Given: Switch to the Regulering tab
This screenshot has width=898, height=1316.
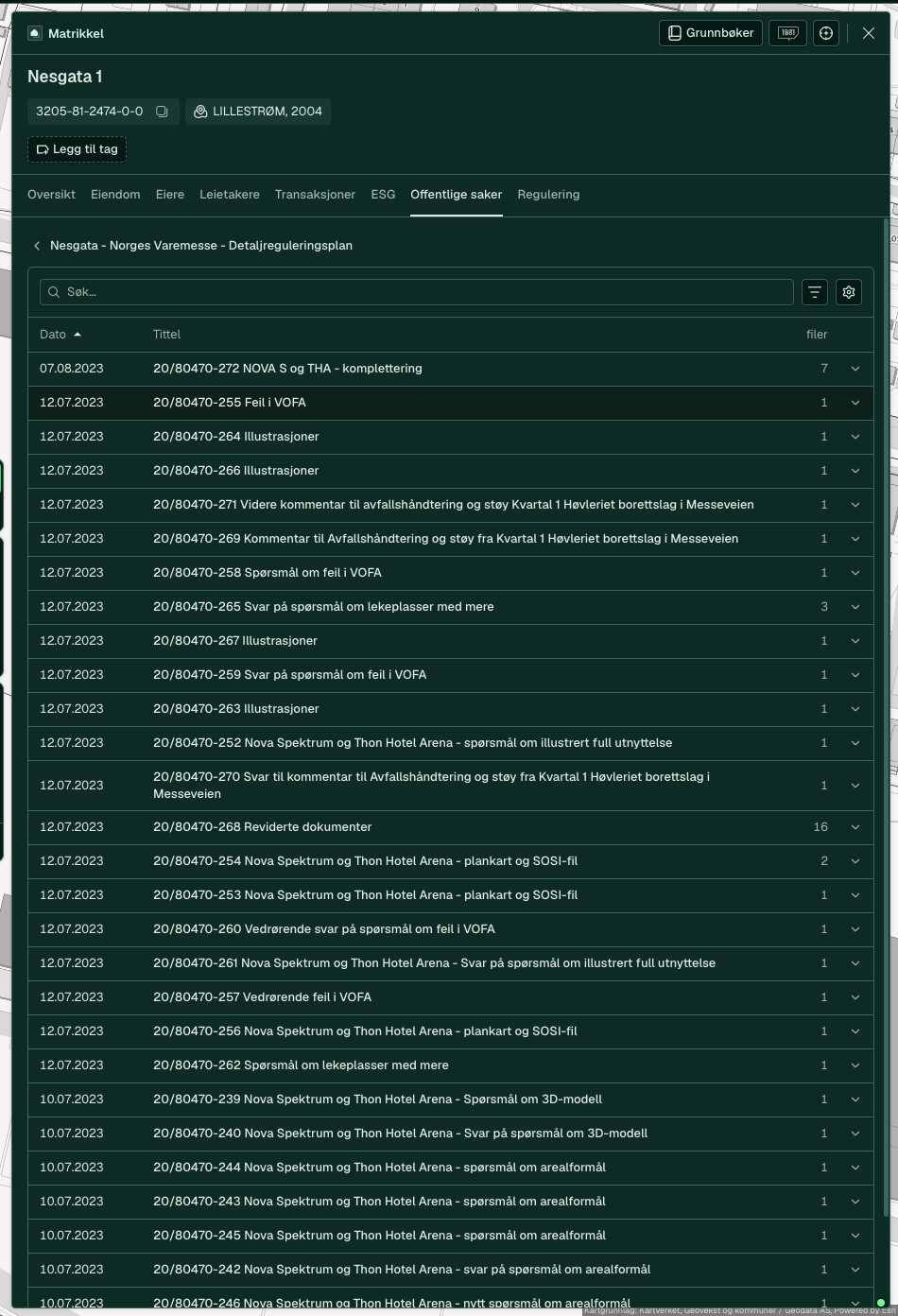Looking at the screenshot, I should pos(548,195).
